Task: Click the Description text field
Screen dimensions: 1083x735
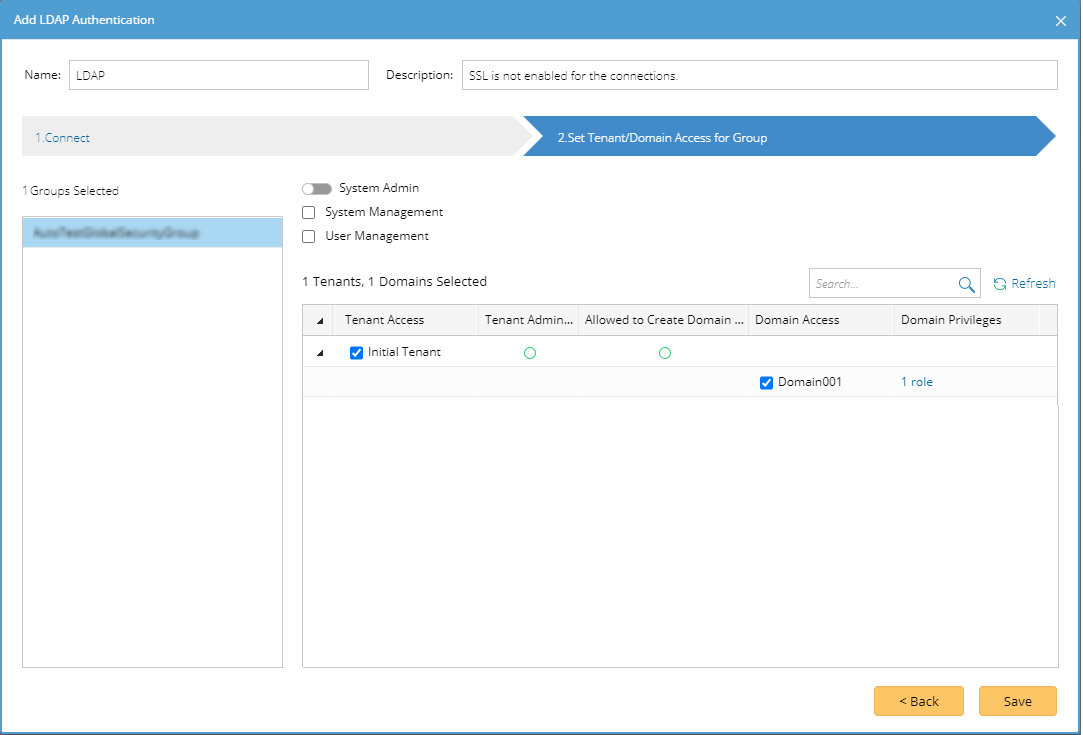Action: (x=759, y=75)
